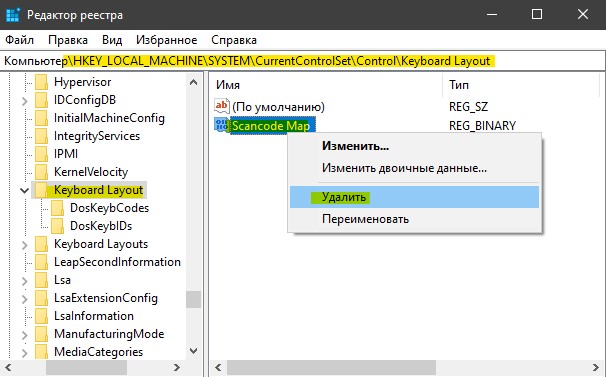Click values pane scroll right arrow
This screenshot has height=377, width=606.
coord(596,367)
